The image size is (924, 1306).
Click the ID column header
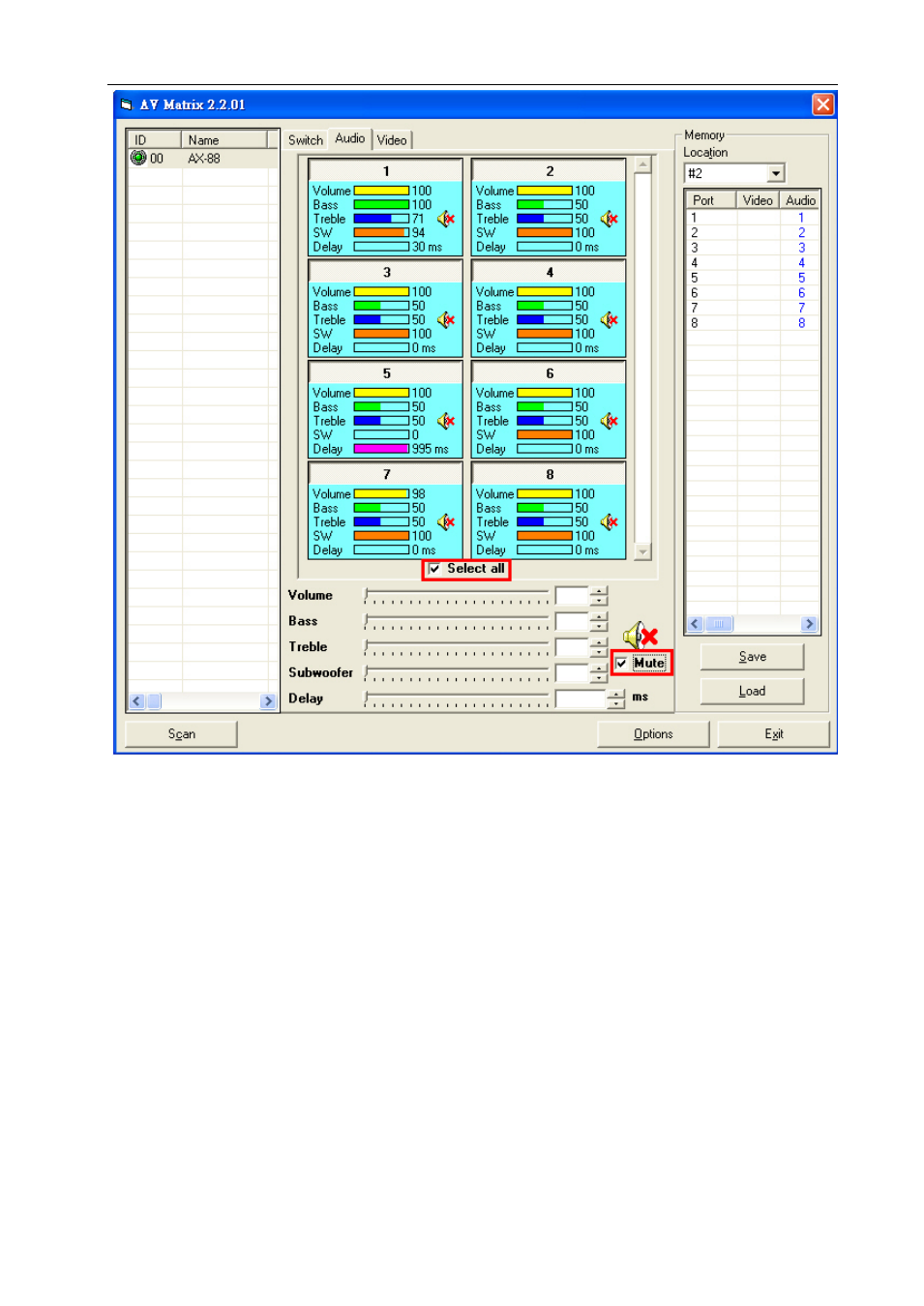[x=155, y=140]
